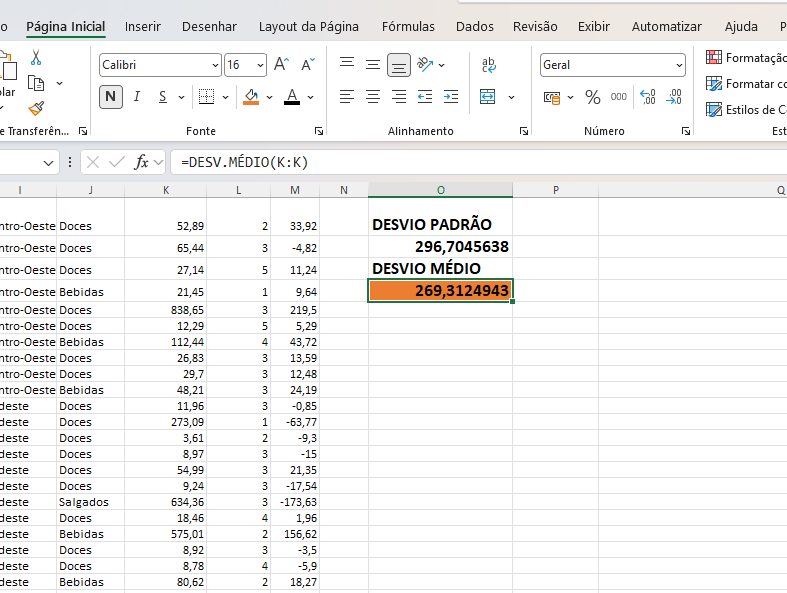
Task: Align text right
Action: (399, 96)
